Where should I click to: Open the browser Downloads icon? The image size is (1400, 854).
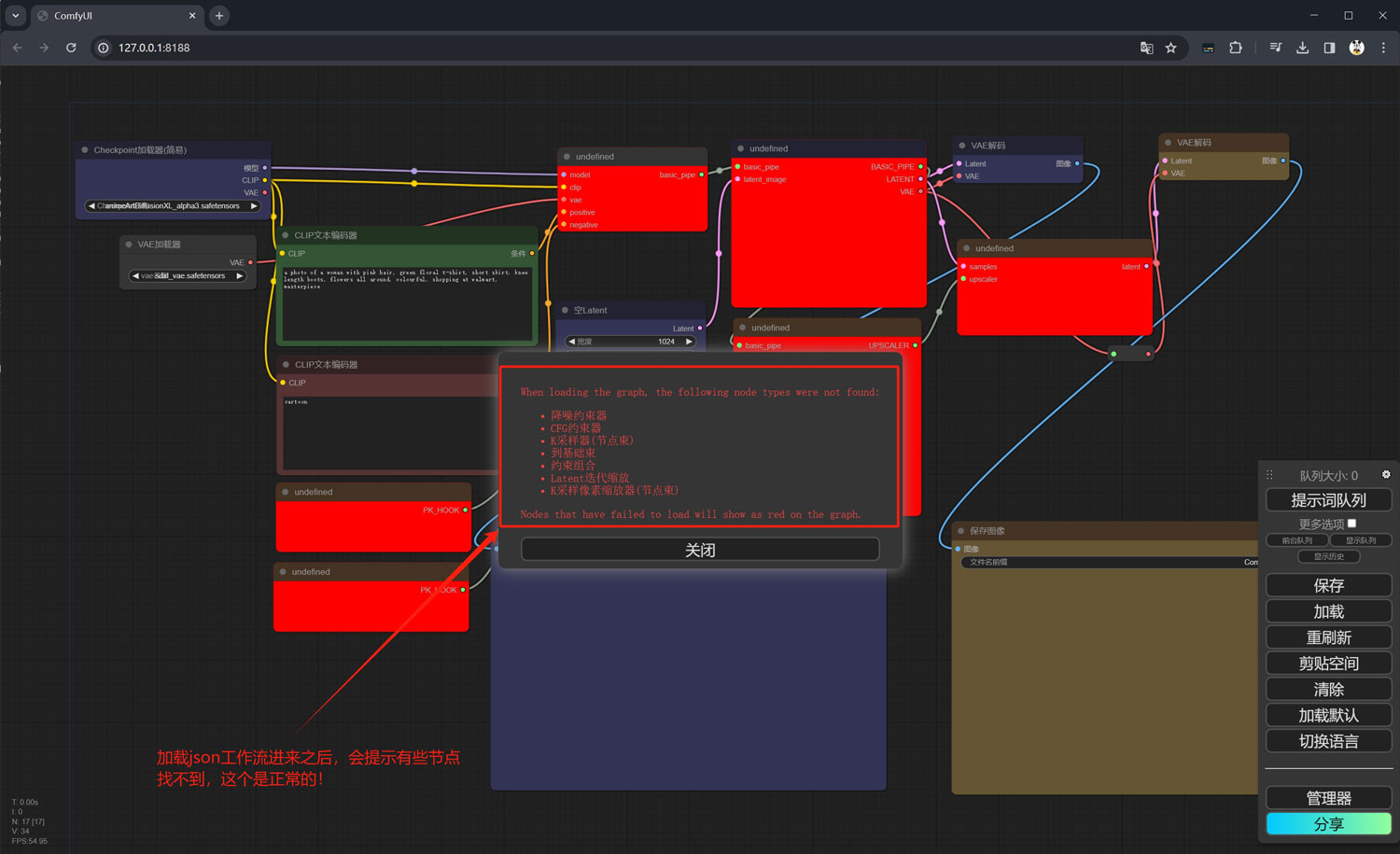point(1302,48)
